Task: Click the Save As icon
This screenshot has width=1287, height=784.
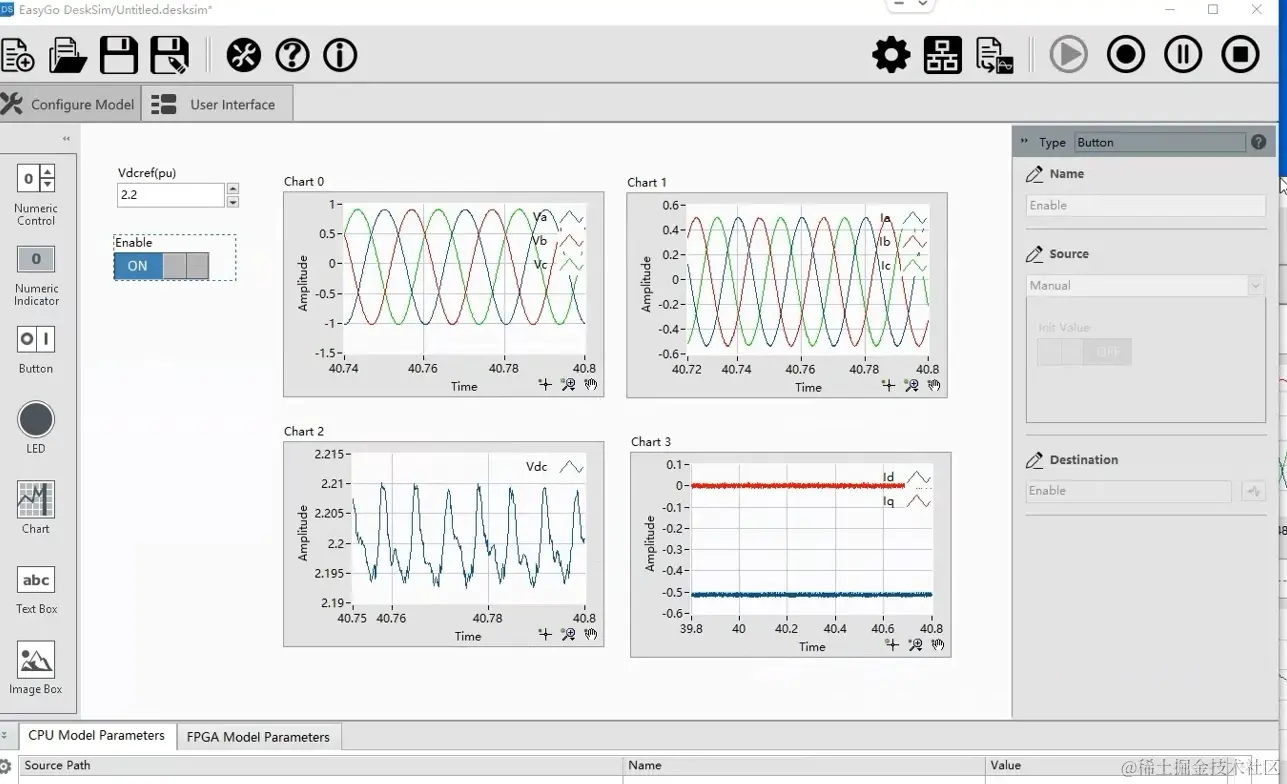Action: [170, 55]
